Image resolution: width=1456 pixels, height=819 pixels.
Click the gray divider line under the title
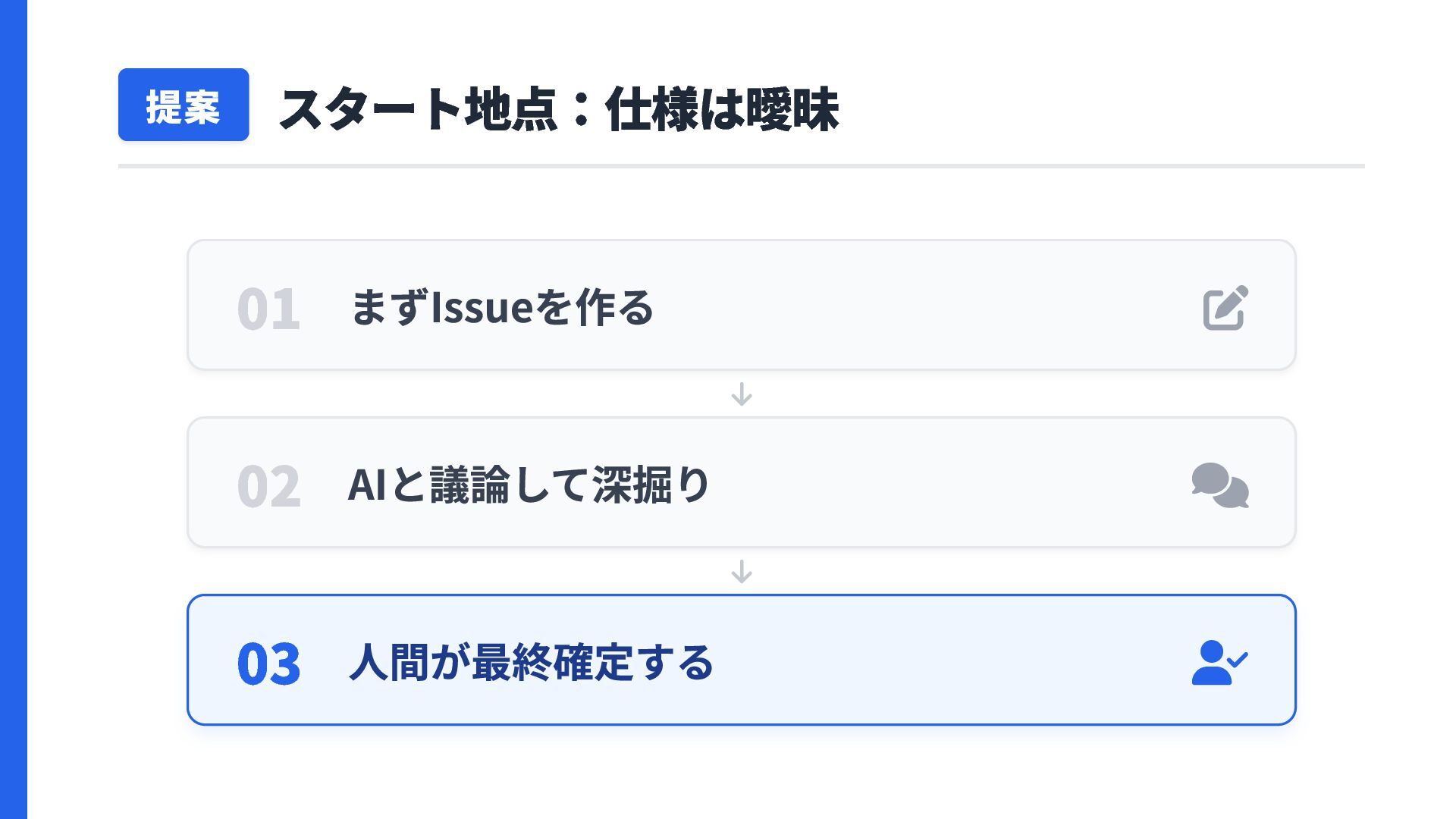[x=741, y=165]
